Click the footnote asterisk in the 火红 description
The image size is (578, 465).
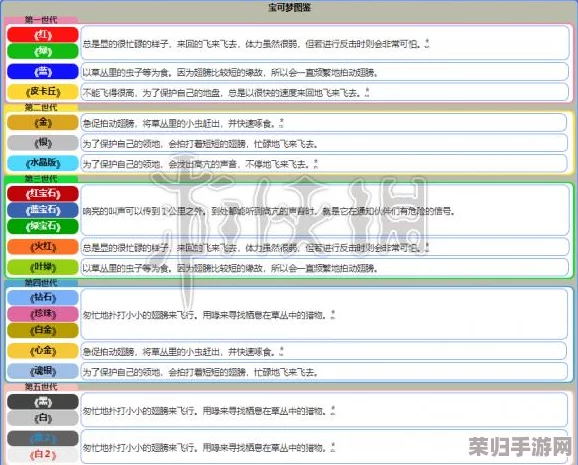pyautogui.click(x=427, y=246)
